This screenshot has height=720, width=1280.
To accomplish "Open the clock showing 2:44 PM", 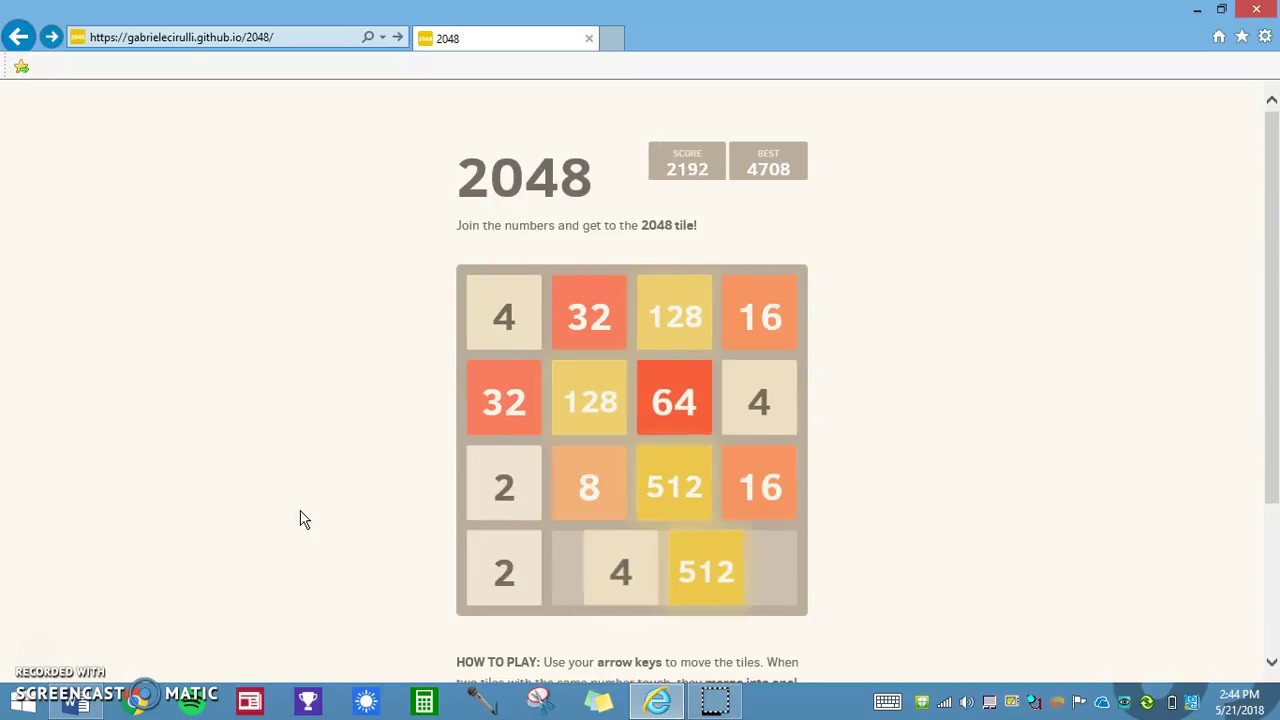I will point(1239,702).
